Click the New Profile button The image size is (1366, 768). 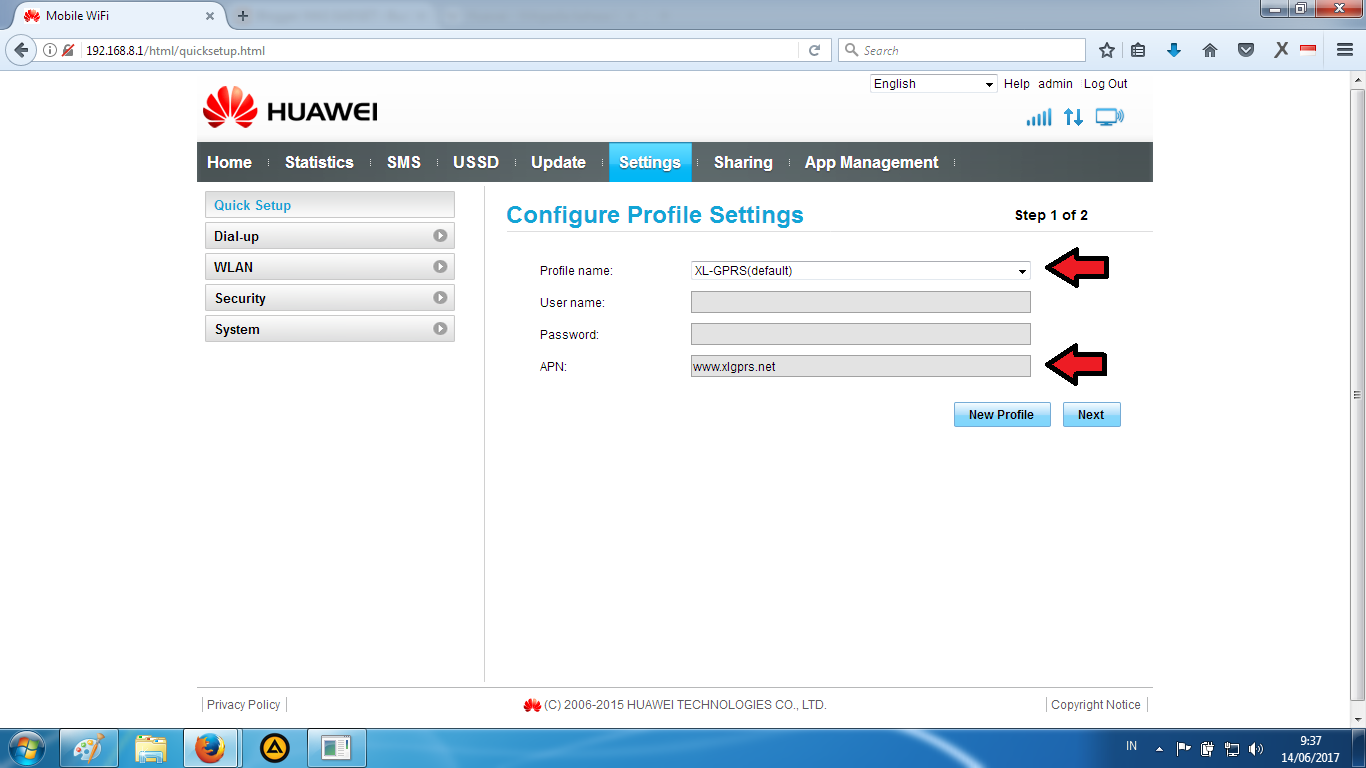pyautogui.click(x=1002, y=415)
